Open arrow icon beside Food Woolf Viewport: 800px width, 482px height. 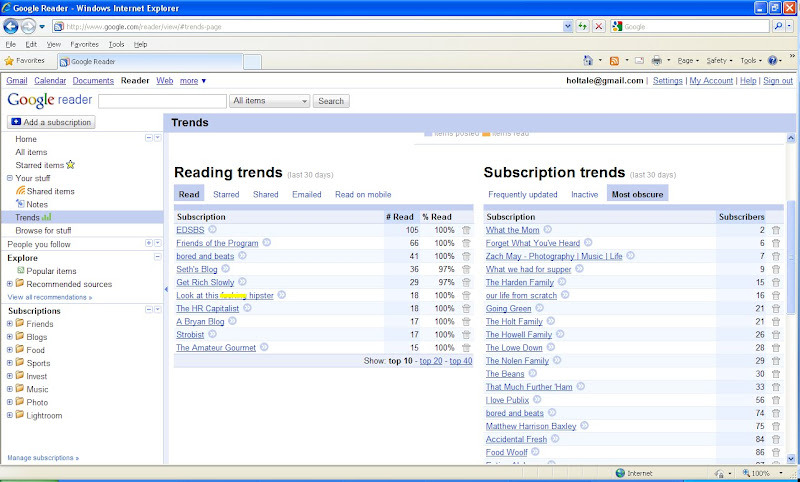(x=535, y=452)
